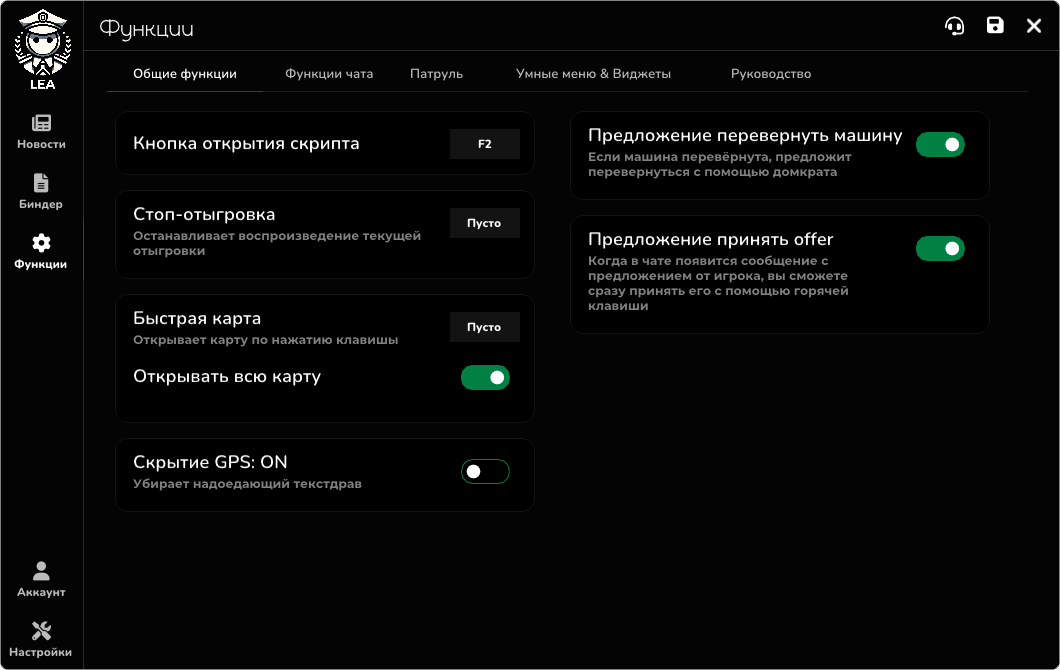Screen dimensions: 1060x670
Task: Open the Биндер section
Action: (x=41, y=191)
